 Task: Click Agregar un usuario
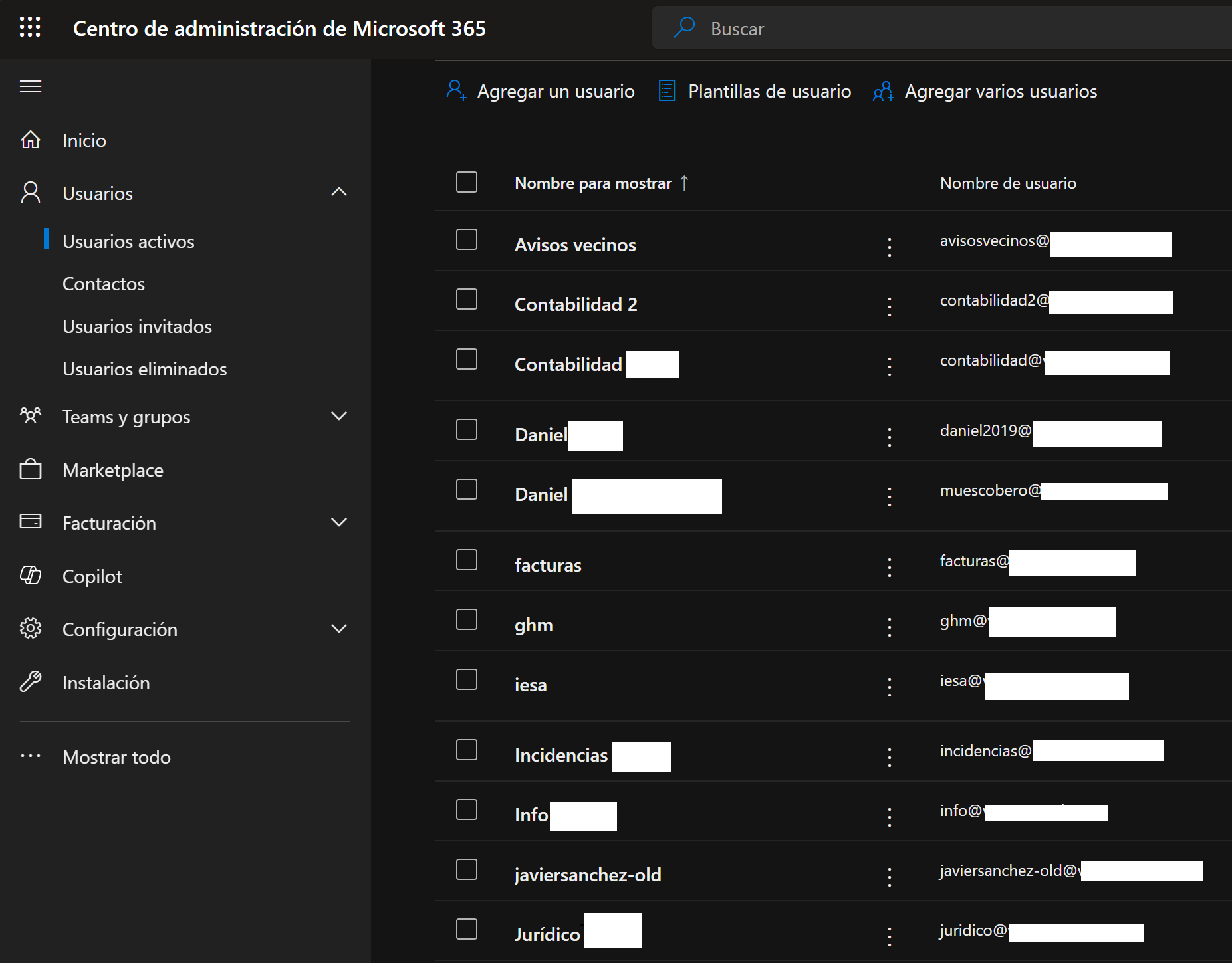(x=541, y=91)
